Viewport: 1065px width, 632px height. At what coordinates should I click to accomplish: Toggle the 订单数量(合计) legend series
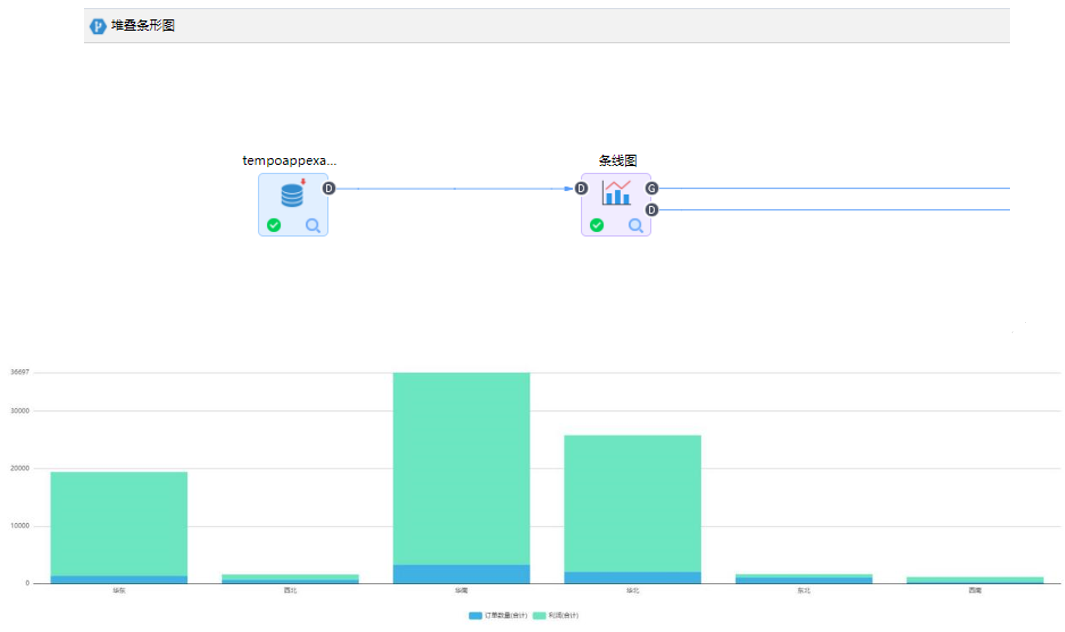498,615
